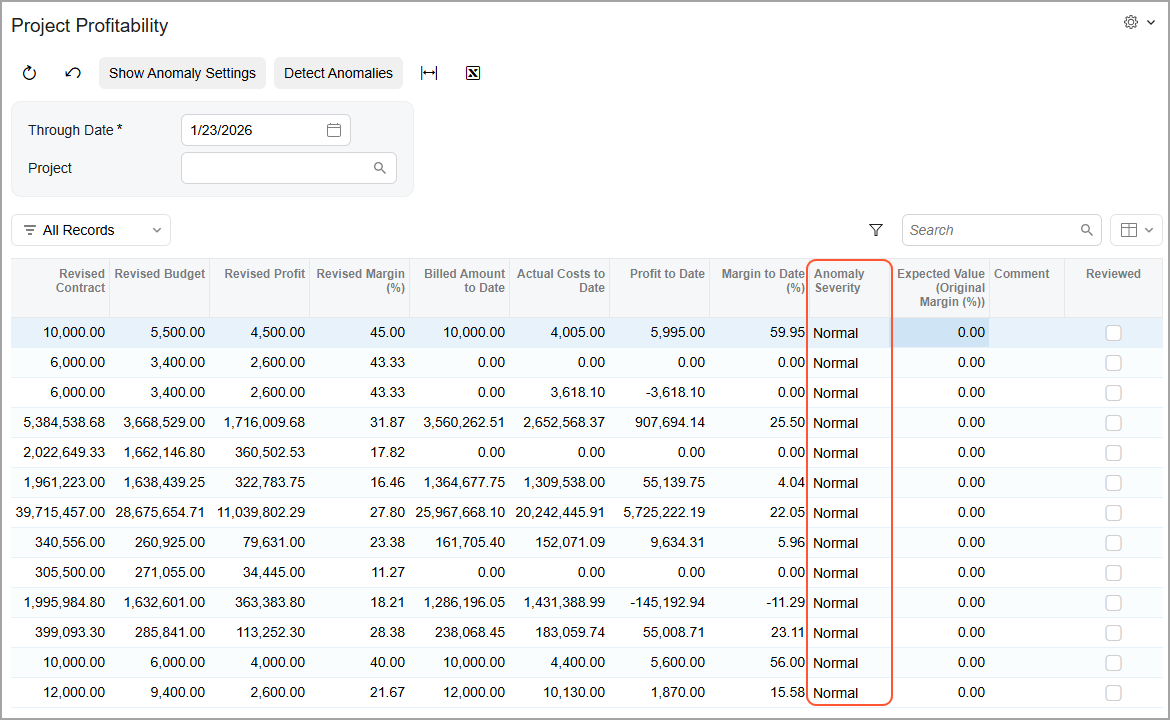
Task: Select the Revised Profit cell 11,039,802.29
Action: 260,513
